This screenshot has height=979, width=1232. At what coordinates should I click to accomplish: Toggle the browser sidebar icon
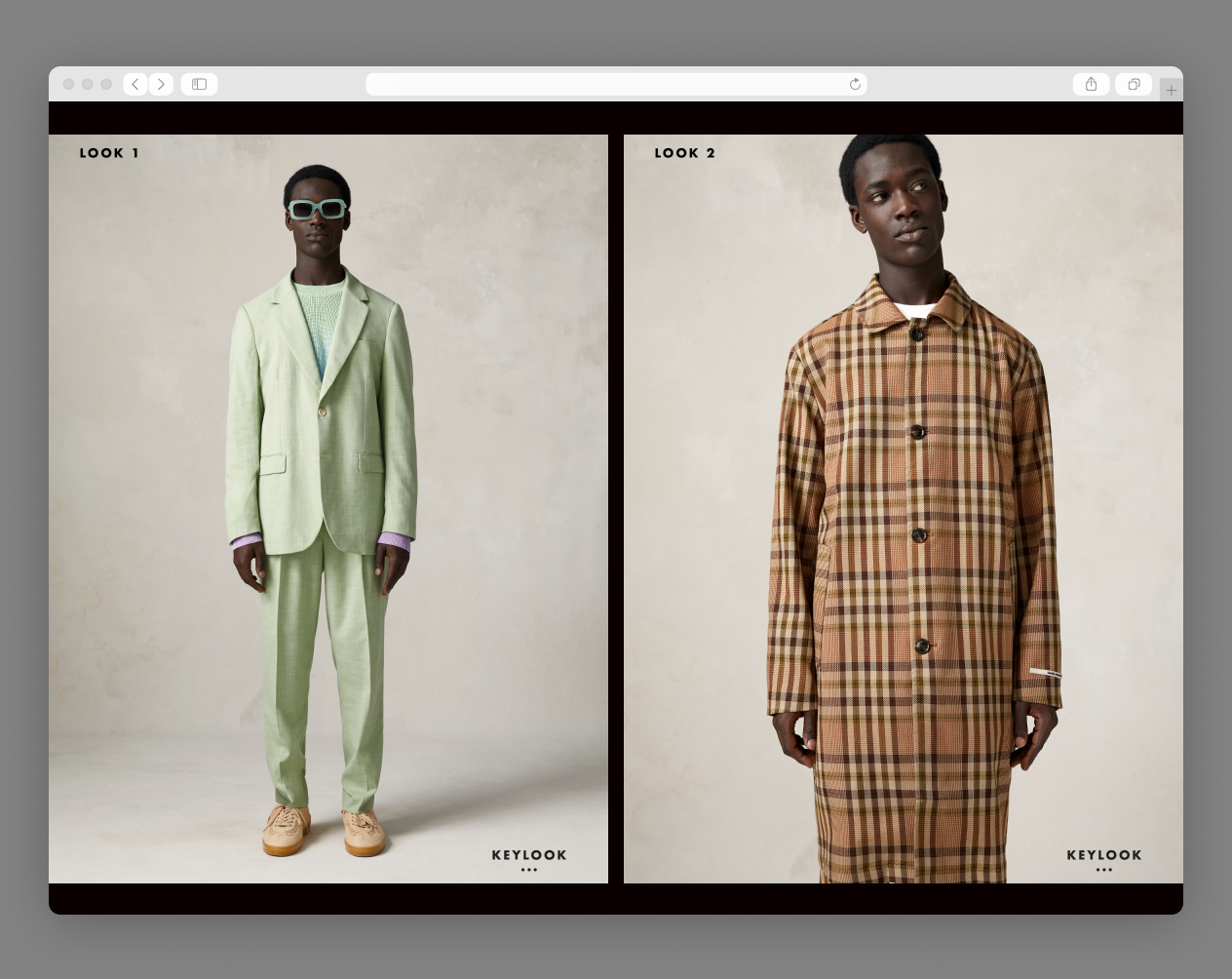point(199,85)
